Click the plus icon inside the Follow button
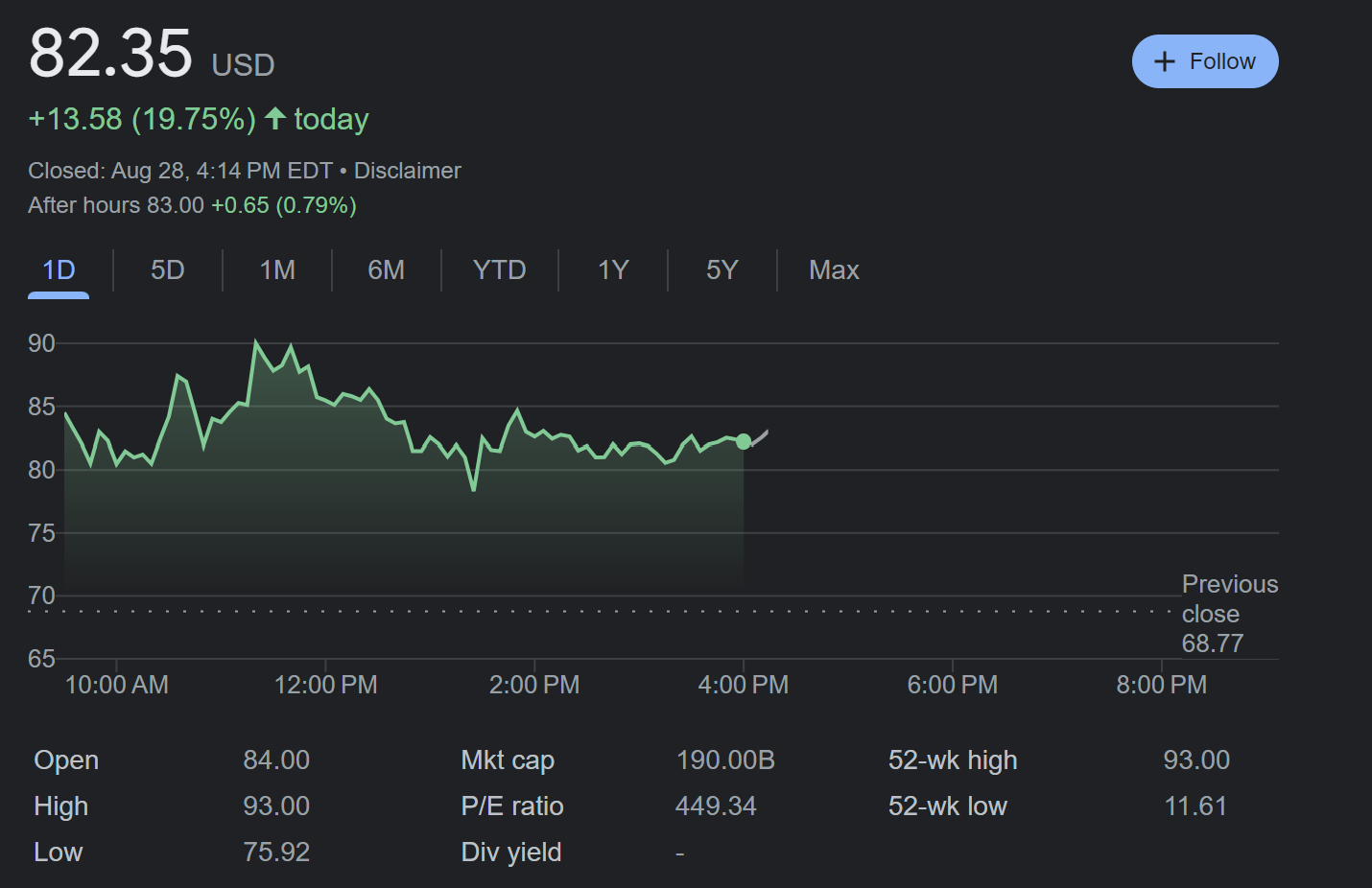This screenshot has width=1372, height=888. coord(1164,61)
